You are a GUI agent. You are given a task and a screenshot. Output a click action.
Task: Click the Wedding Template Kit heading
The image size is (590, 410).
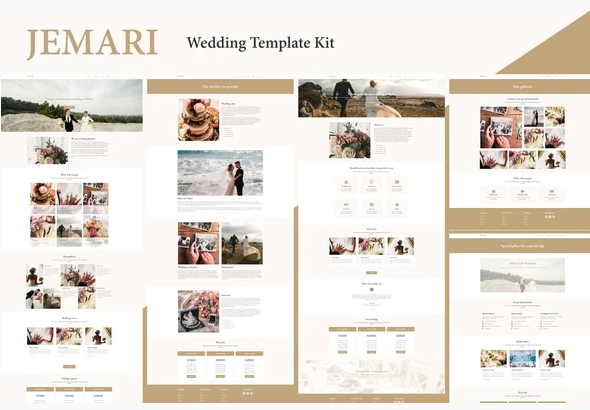coord(260,43)
